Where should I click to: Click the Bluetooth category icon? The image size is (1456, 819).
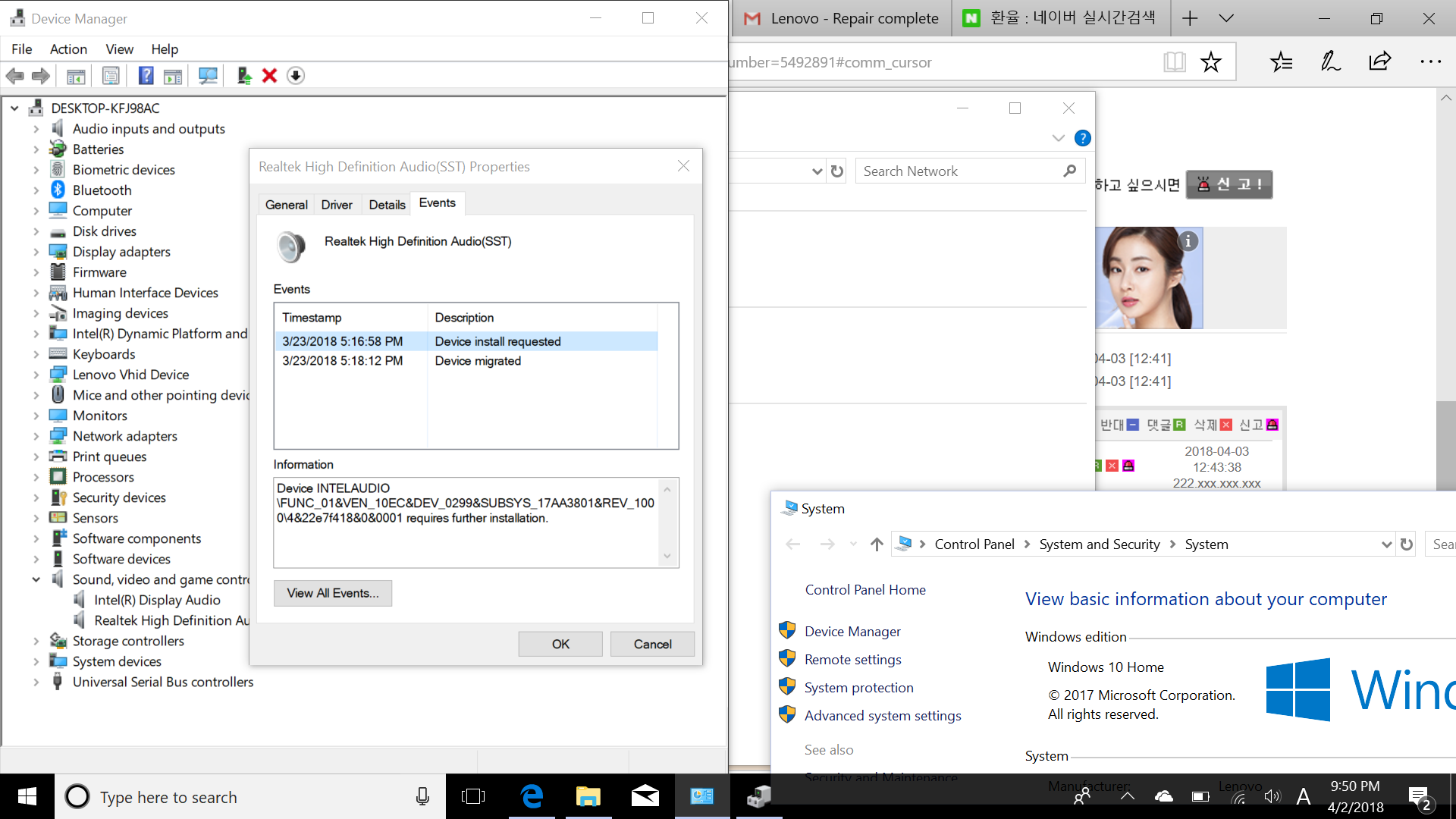tap(58, 190)
